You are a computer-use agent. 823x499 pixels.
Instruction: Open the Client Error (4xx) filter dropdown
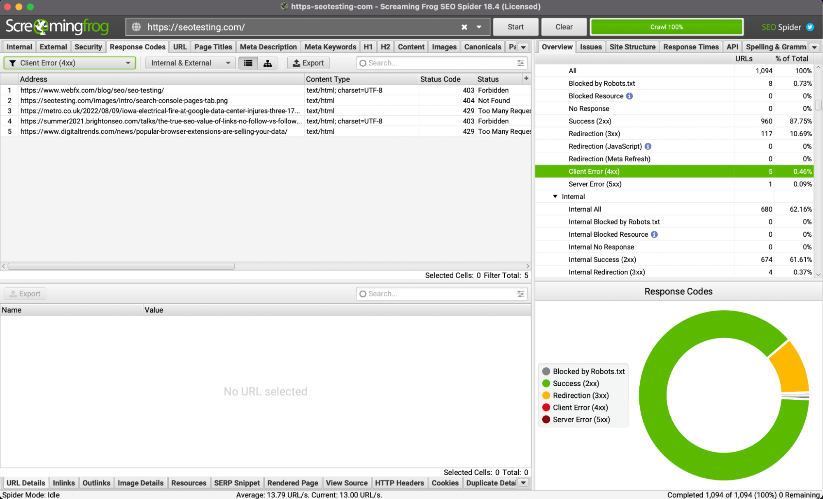(x=71, y=63)
